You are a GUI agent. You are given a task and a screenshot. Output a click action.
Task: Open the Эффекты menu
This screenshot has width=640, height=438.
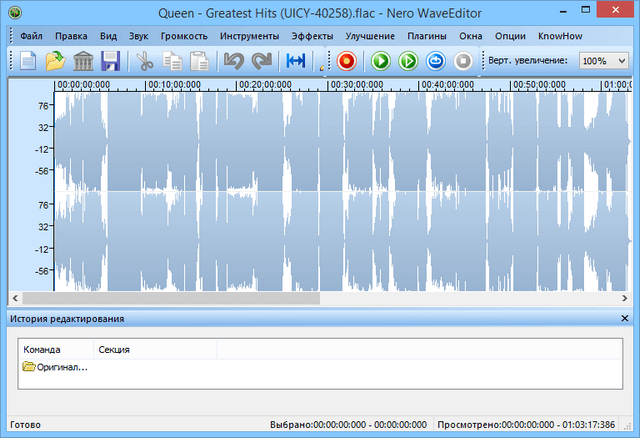click(x=312, y=36)
